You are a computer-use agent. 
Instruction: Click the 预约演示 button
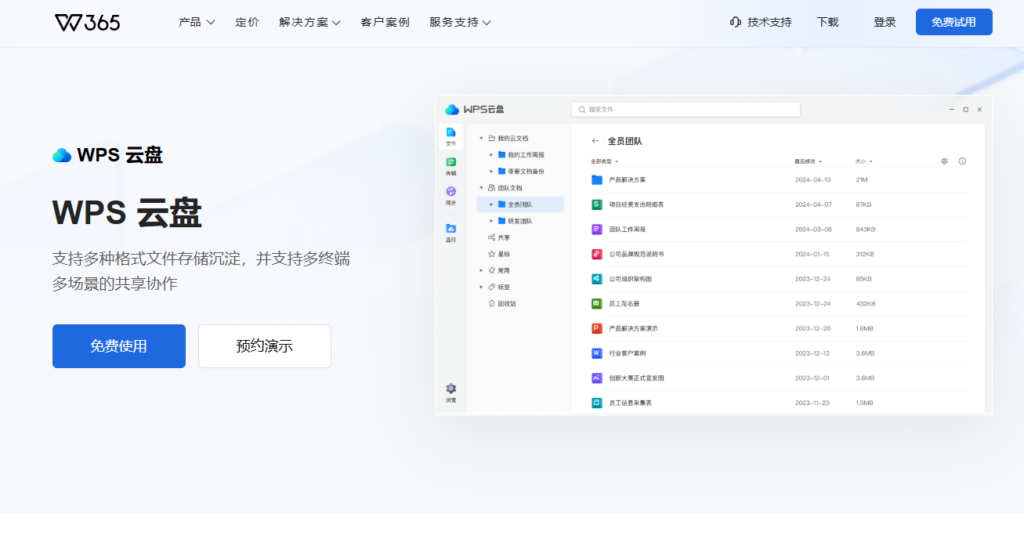tap(264, 346)
